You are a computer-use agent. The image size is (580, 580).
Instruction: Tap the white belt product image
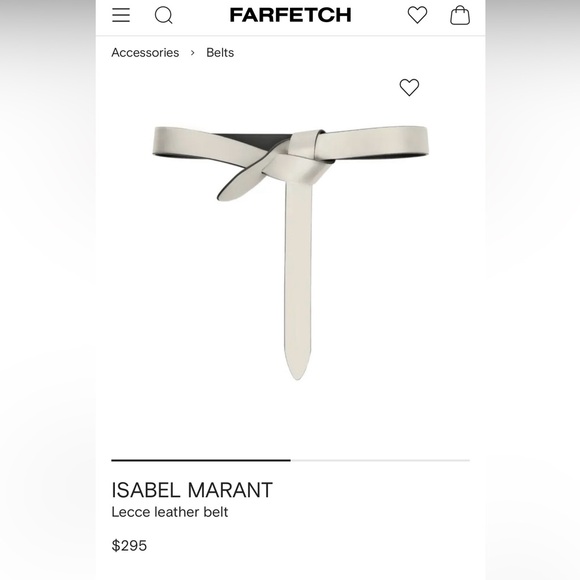[290, 253]
